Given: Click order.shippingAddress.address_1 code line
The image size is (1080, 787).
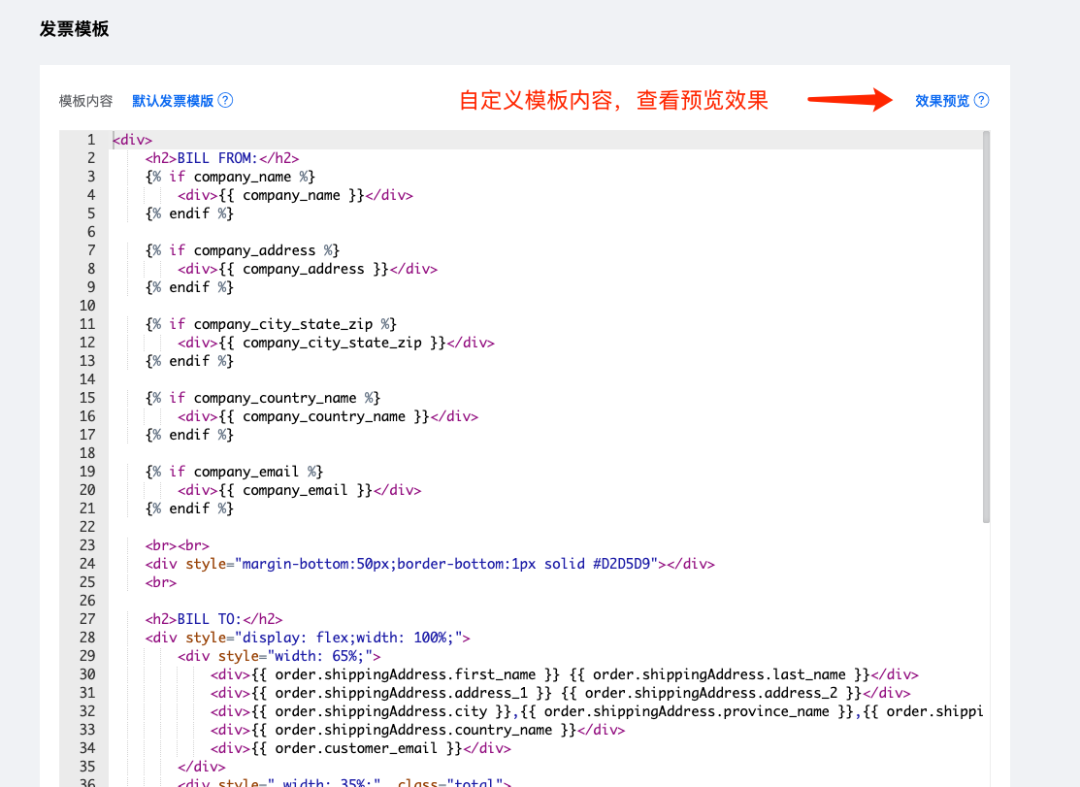Looking at the screenshot, I should click(560, 693).
